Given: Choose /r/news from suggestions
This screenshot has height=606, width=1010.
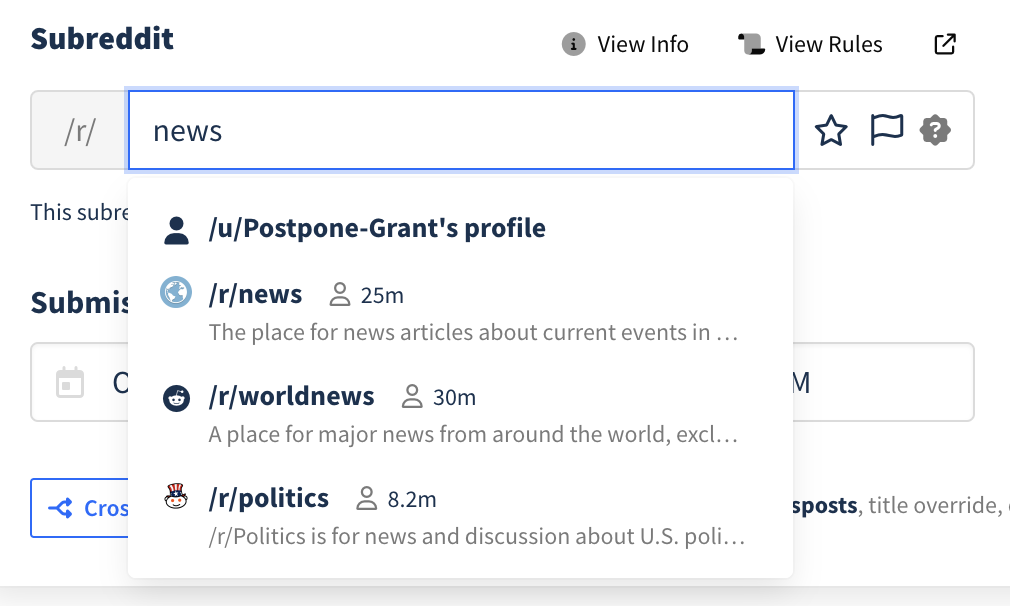Looking at the screenshot, I should [x=461, y=312].
